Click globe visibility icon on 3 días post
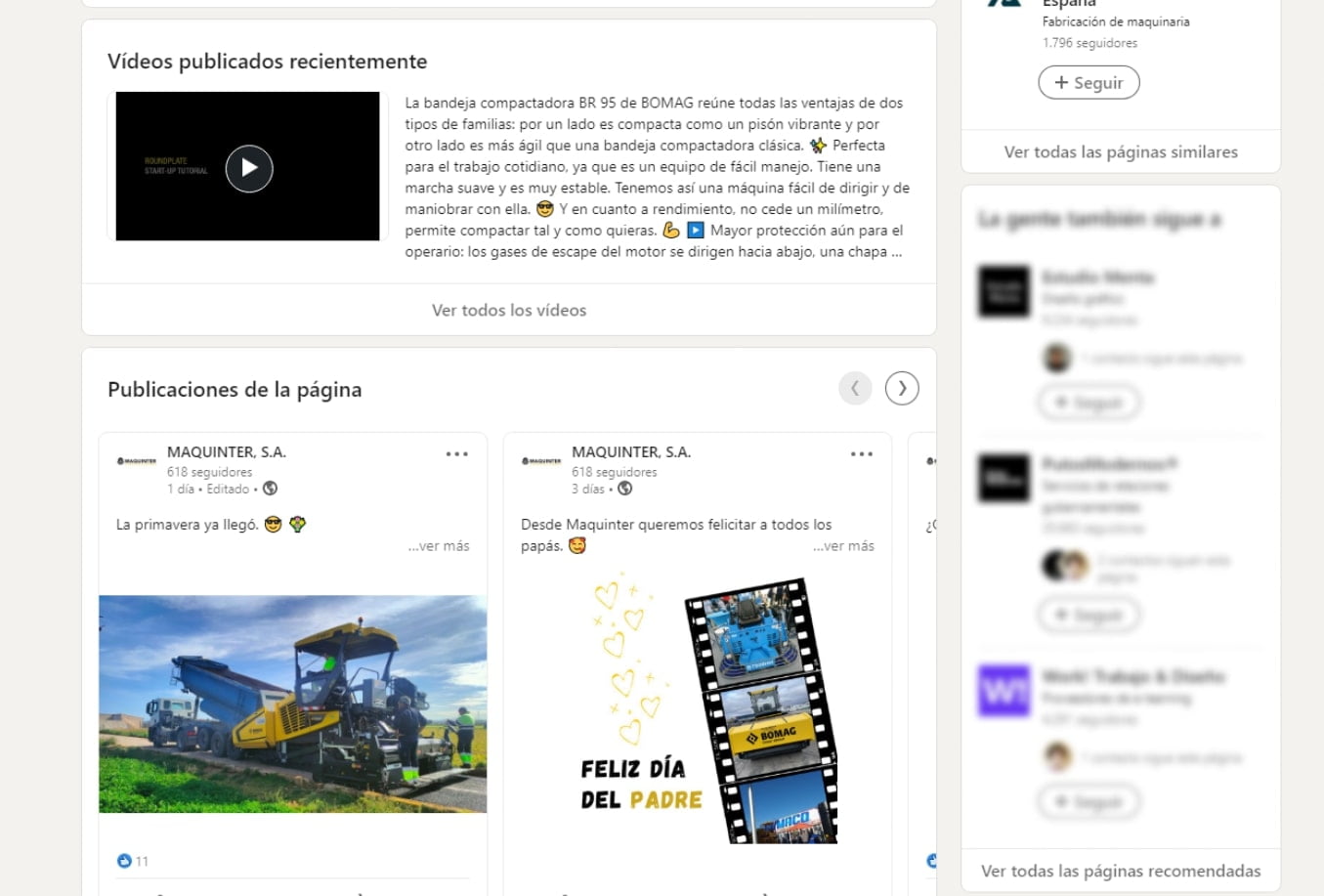Viewport: 1324px width, 896px height. 625,489
